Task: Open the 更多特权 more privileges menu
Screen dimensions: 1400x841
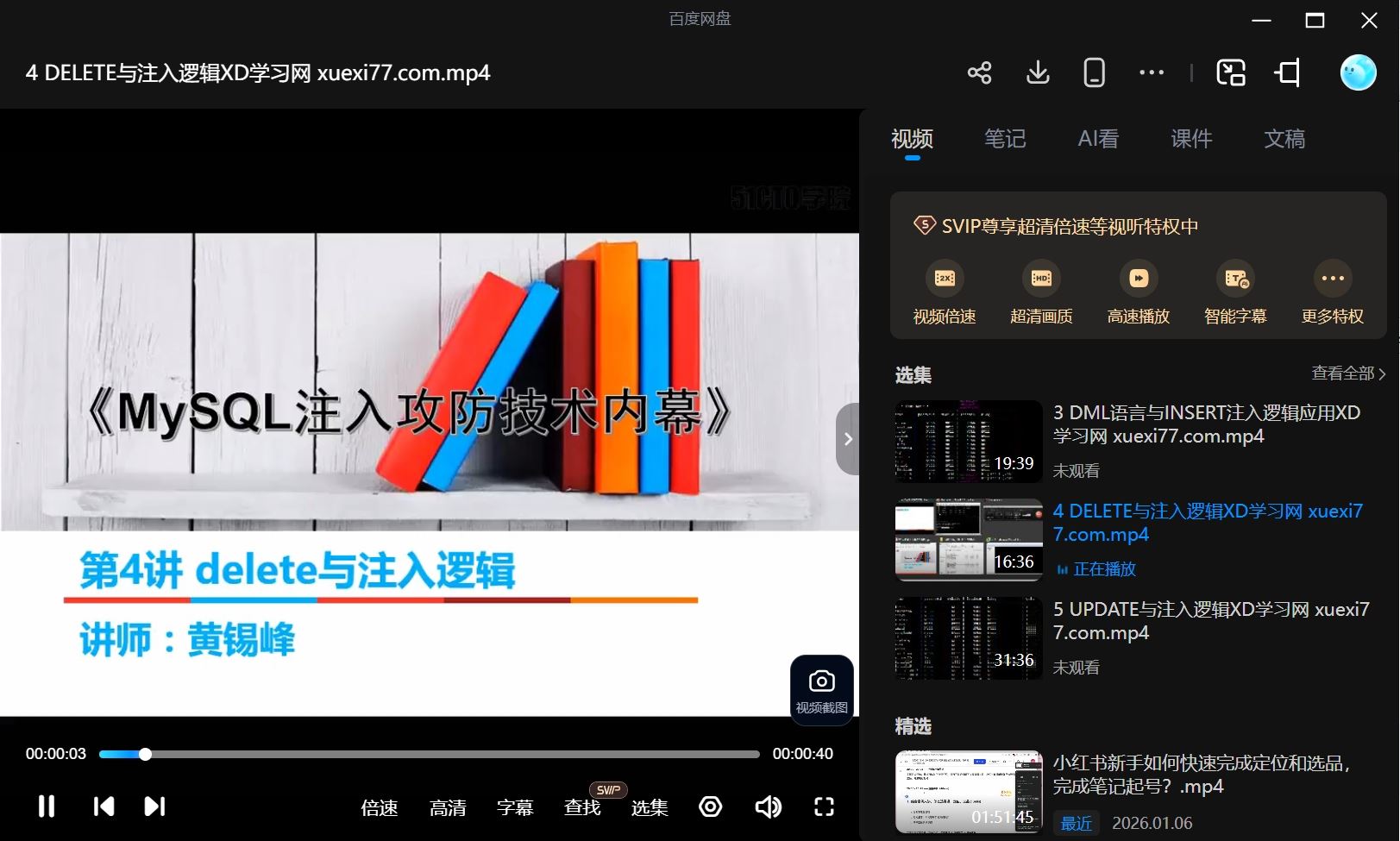Action: 1331,279
